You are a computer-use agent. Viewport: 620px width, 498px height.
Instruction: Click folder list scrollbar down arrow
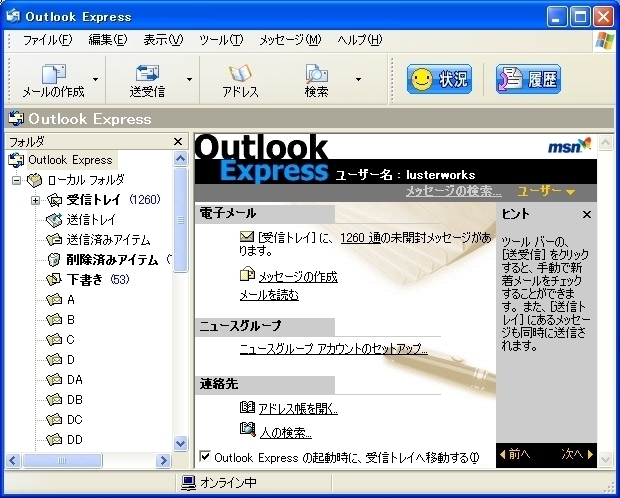pos(180,443)
